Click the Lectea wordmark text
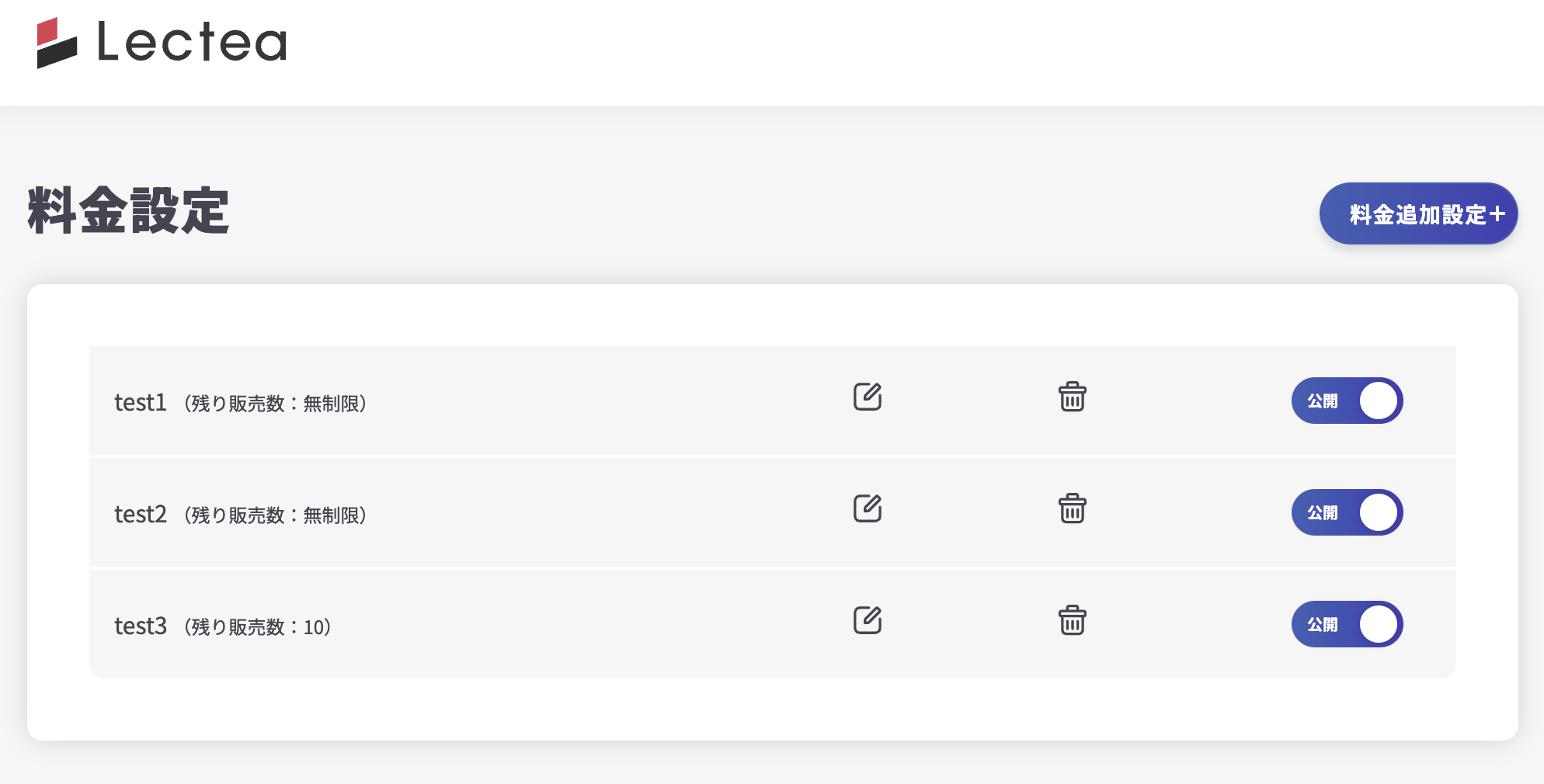 point(192,42)
